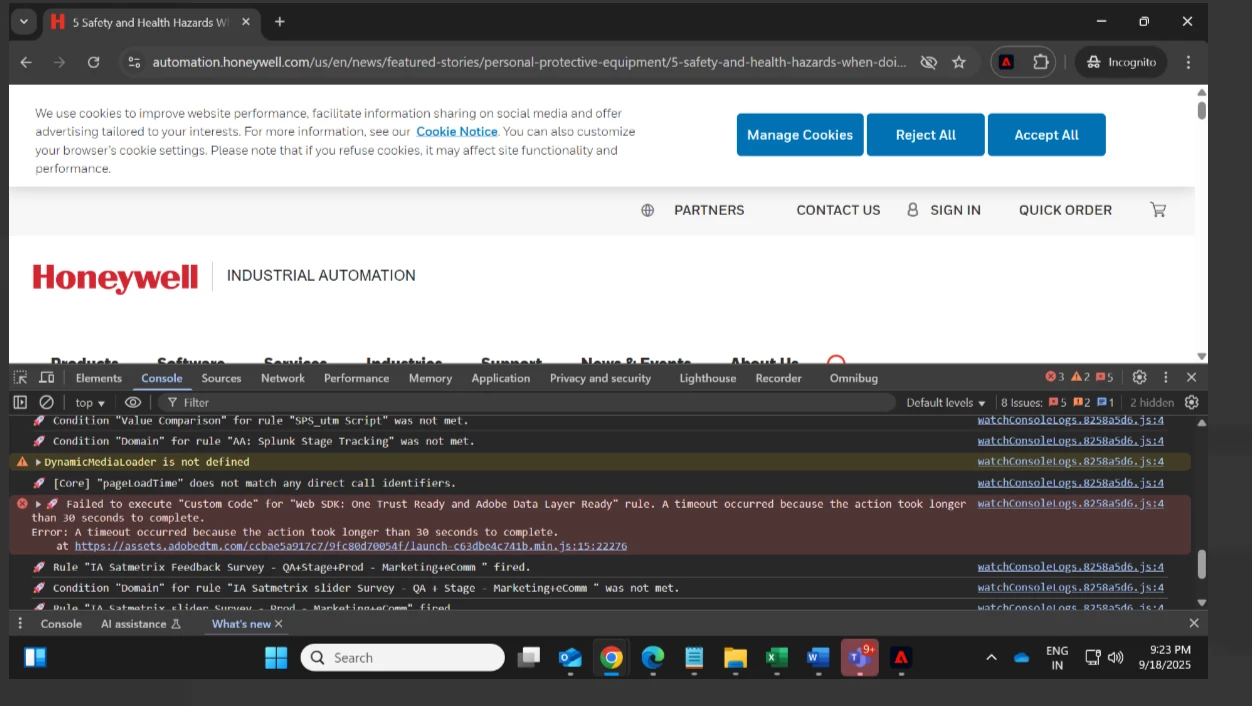This screenshot has height=706, width=1252.
Task: Click the PARTNERS link
Action: pyautogui.click(x=709, y=210)
